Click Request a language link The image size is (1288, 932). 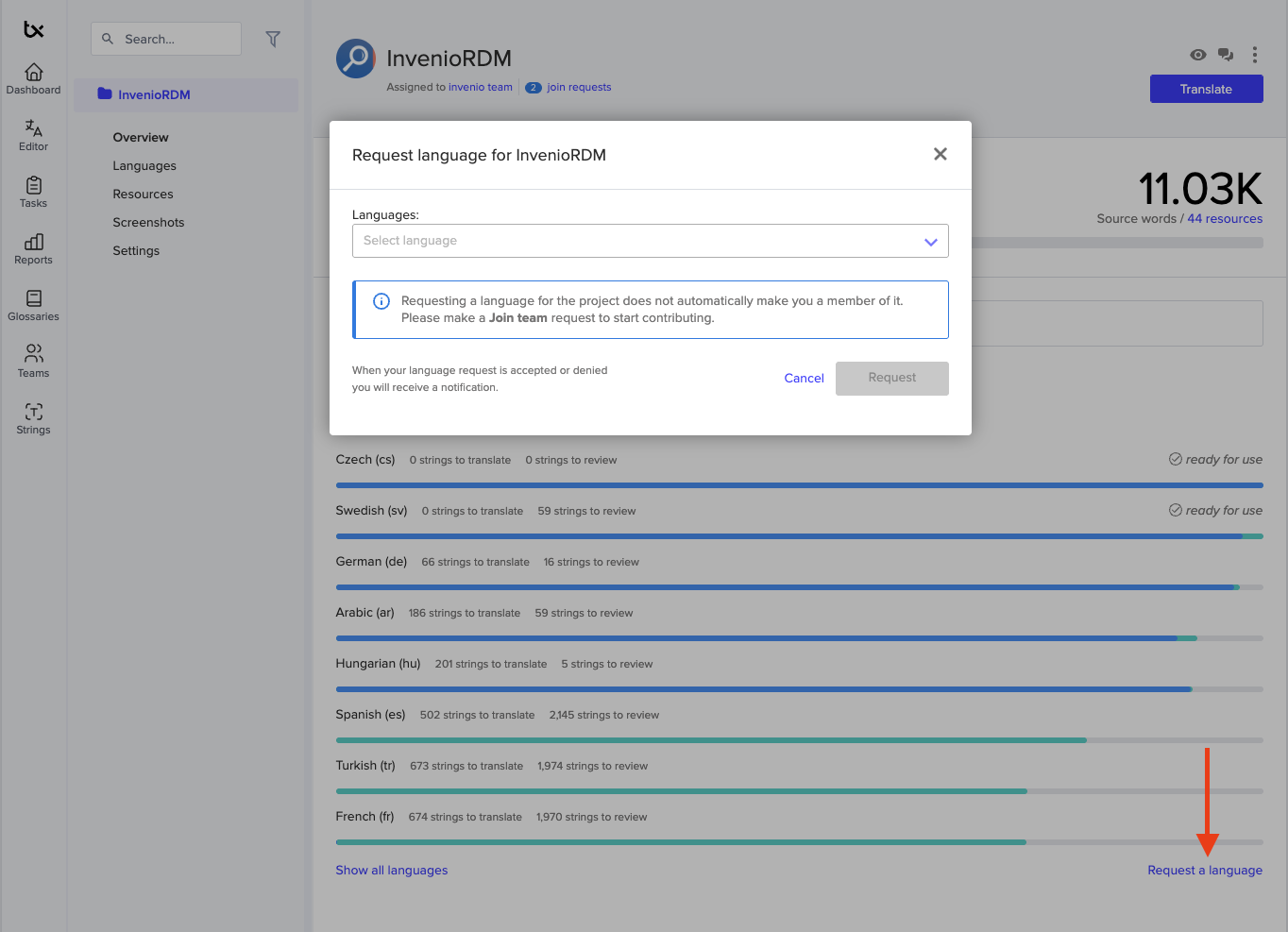[1205, 870]
